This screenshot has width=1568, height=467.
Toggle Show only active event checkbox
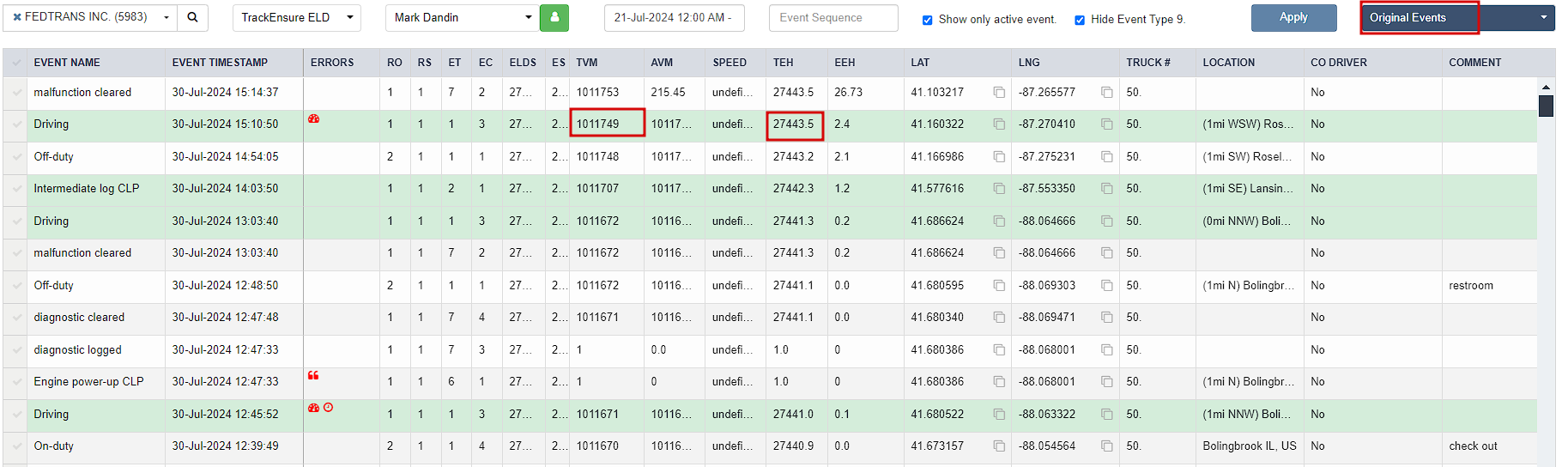click(927, 20)
